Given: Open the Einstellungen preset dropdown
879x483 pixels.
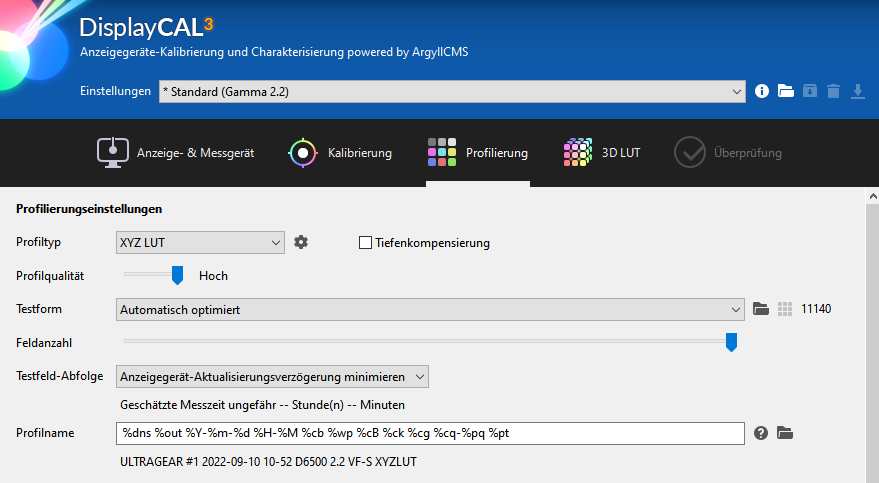Looking at the screenshot, I should click(452, 91).
